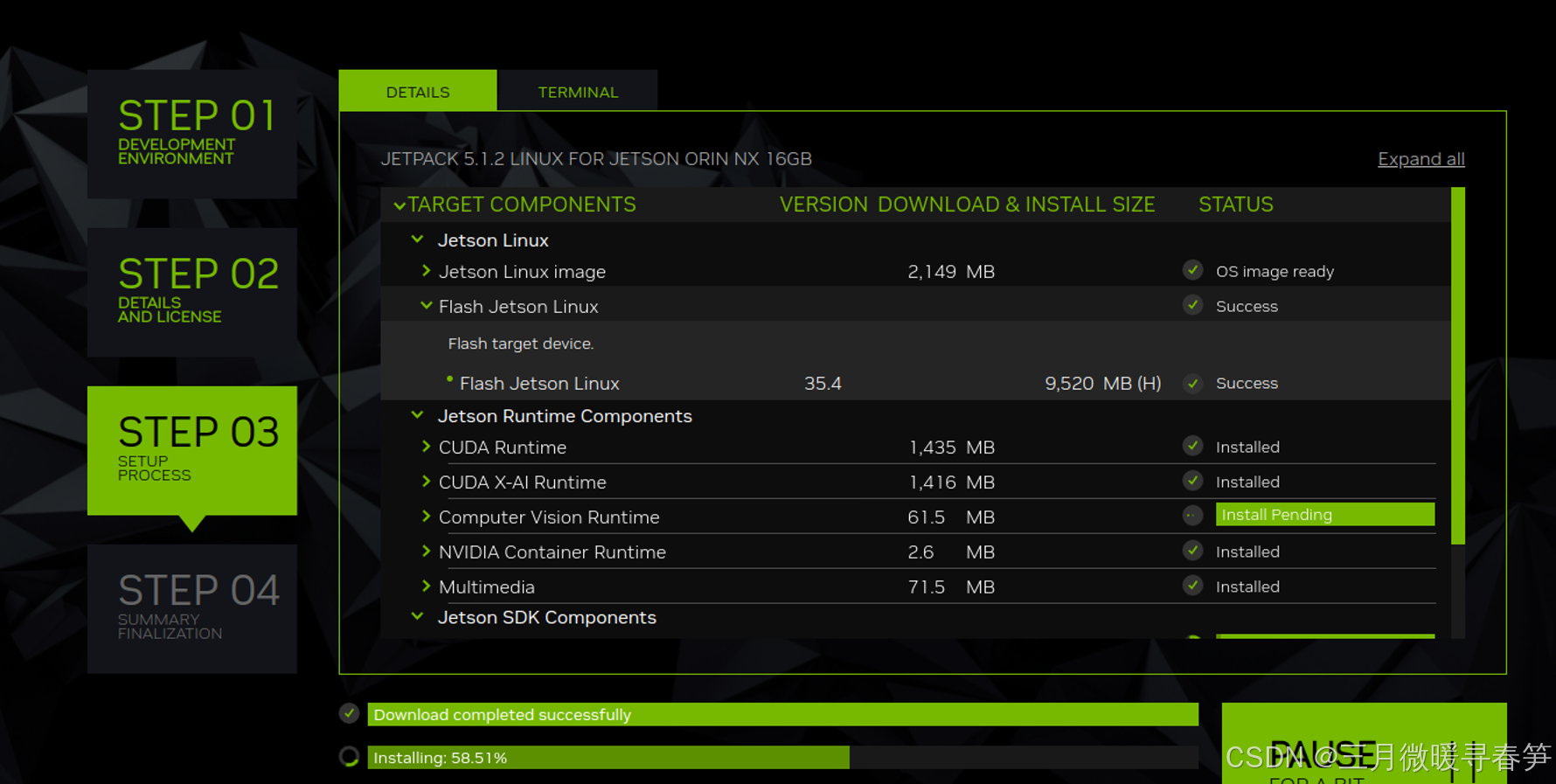Click the Installing 58.51% progress bar

(783, 758)
